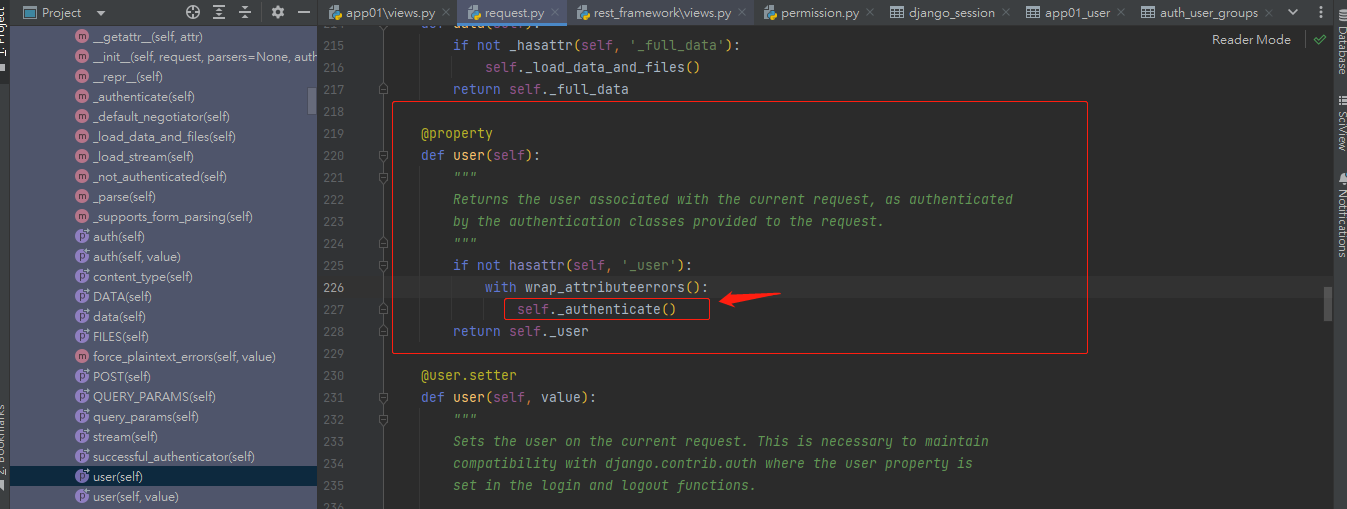Select _load_data_and_files(self) in the list
The image size is (1347, 509).
point(163,136)
